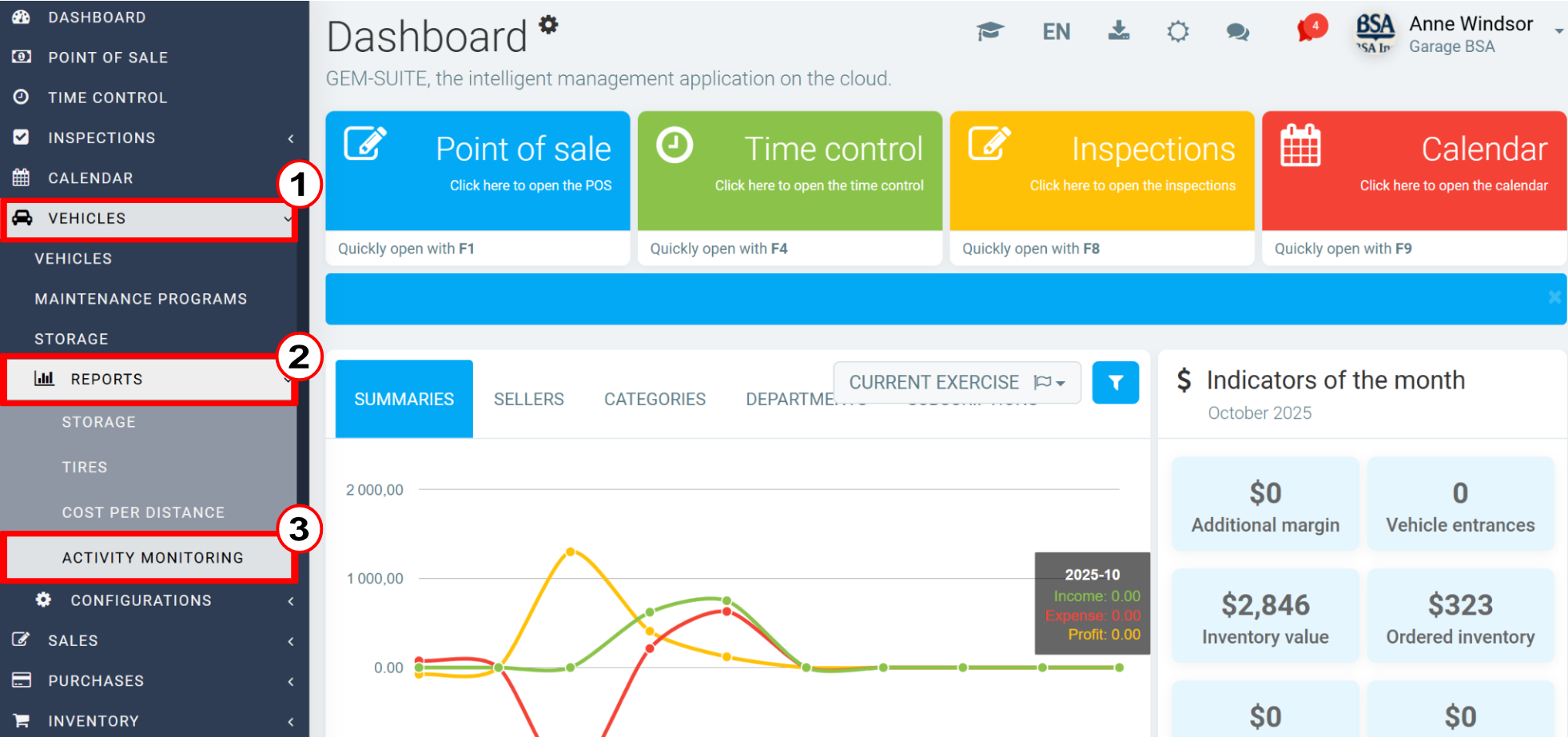This screenshot has width=1568, height=737.
Task: Select the Categories chart tab
Action: coord(655,399)
